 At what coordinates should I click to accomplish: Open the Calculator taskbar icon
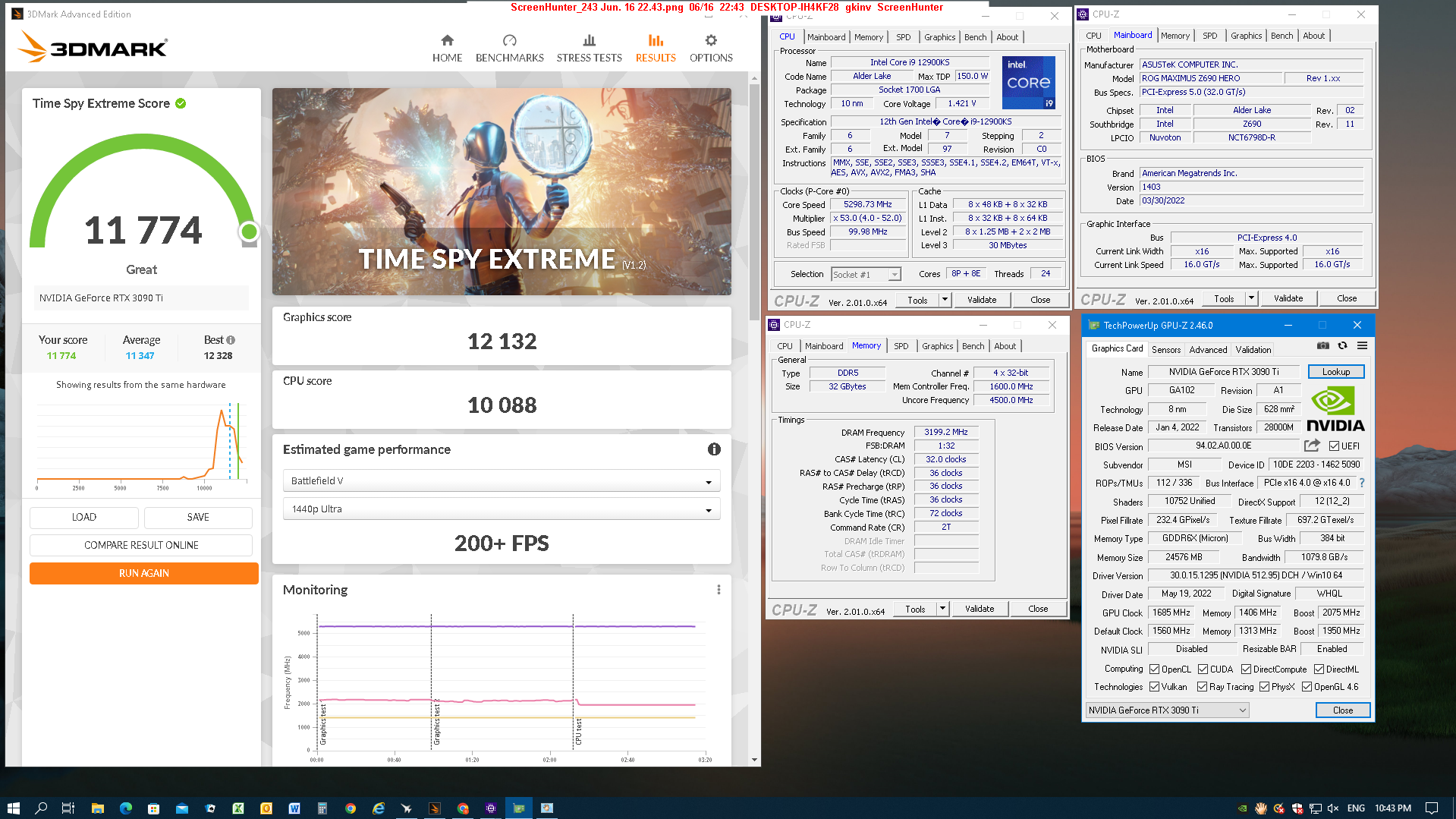point(322,808)
